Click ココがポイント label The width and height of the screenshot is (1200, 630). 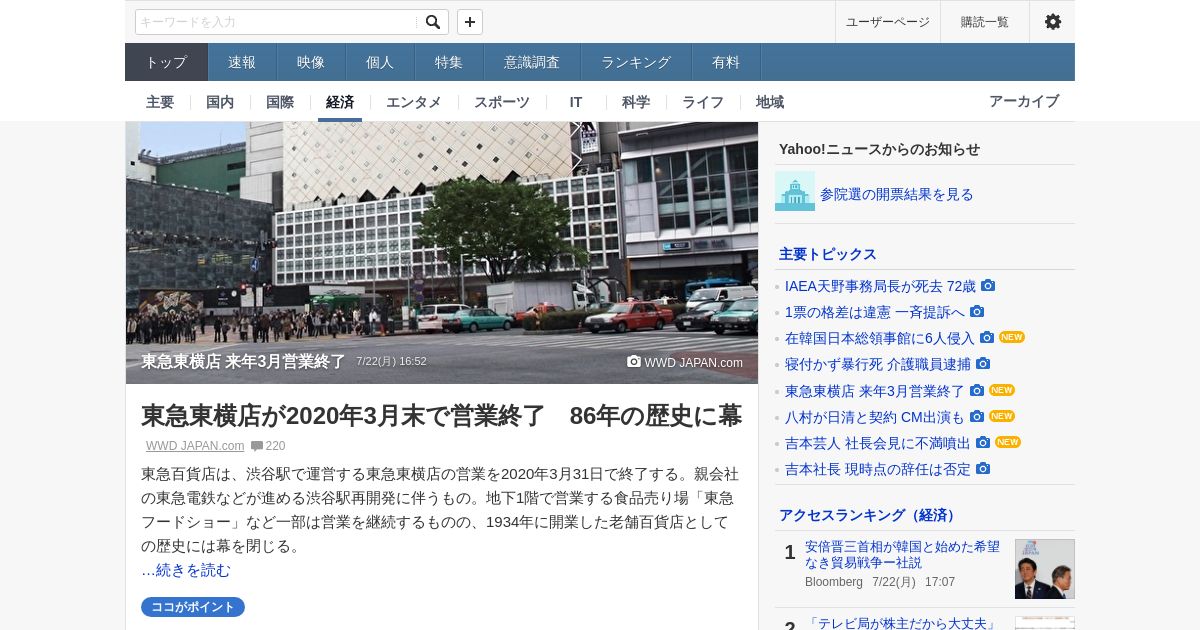193,607
